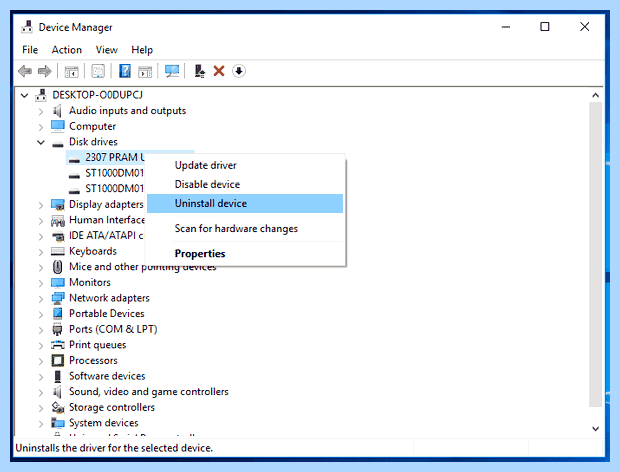Click the Show/Hide Action Pane toolbar icon
This screenshot has height=472, width=620.
(x=145, y=72)
